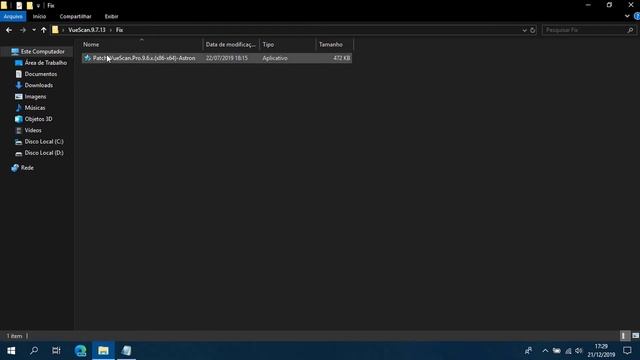Open taskbar Search
The height and width of the screenshot is (360, 640).
pos(34,351)
